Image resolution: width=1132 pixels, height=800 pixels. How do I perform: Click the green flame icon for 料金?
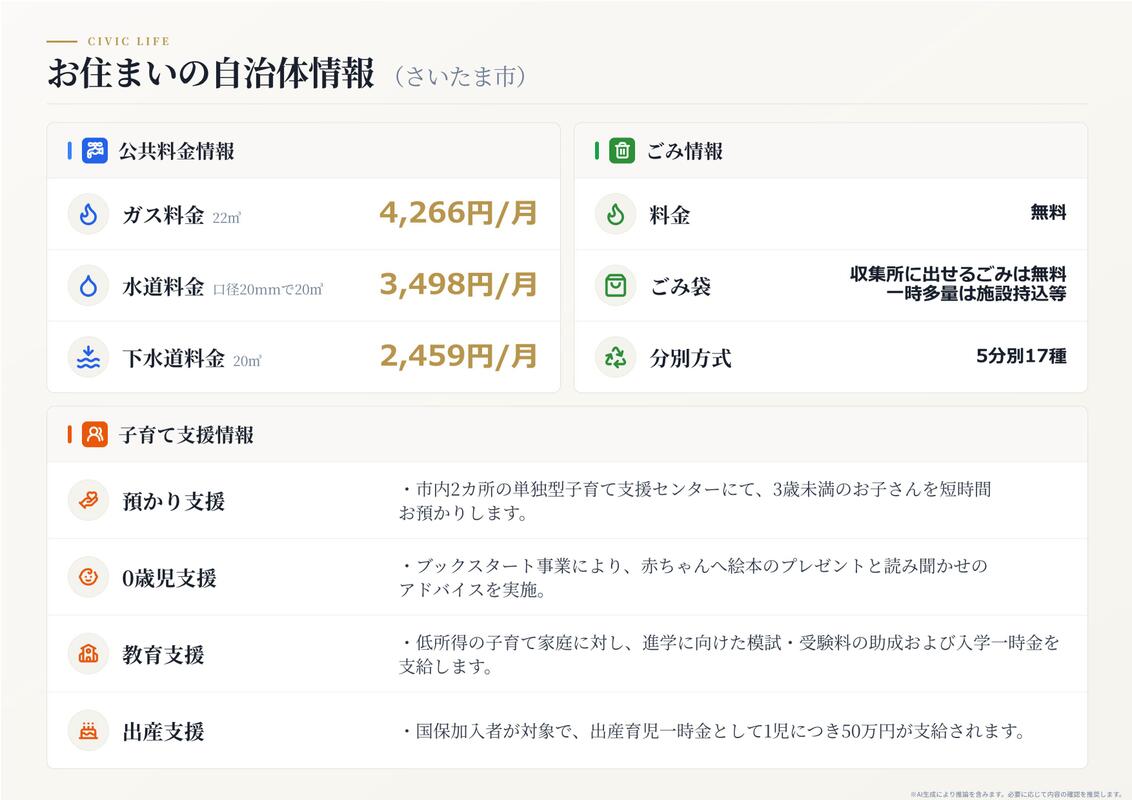[x=616, y=214]
